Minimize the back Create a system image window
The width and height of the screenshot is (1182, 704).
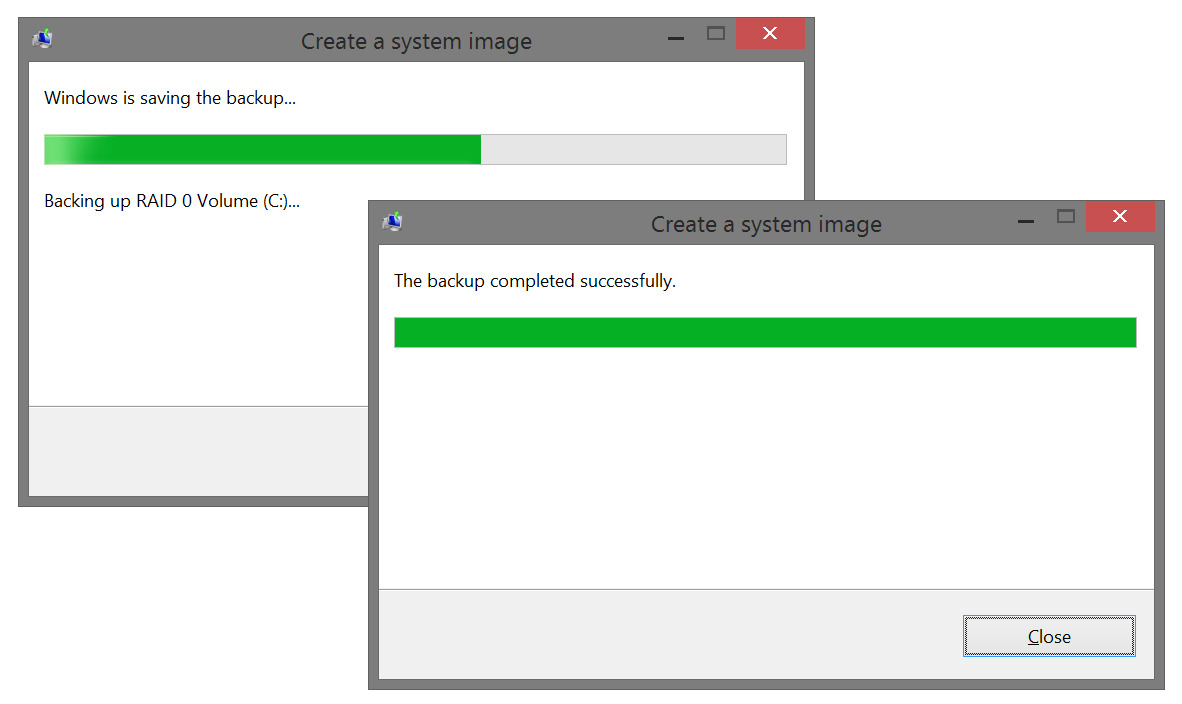(675, 38)
